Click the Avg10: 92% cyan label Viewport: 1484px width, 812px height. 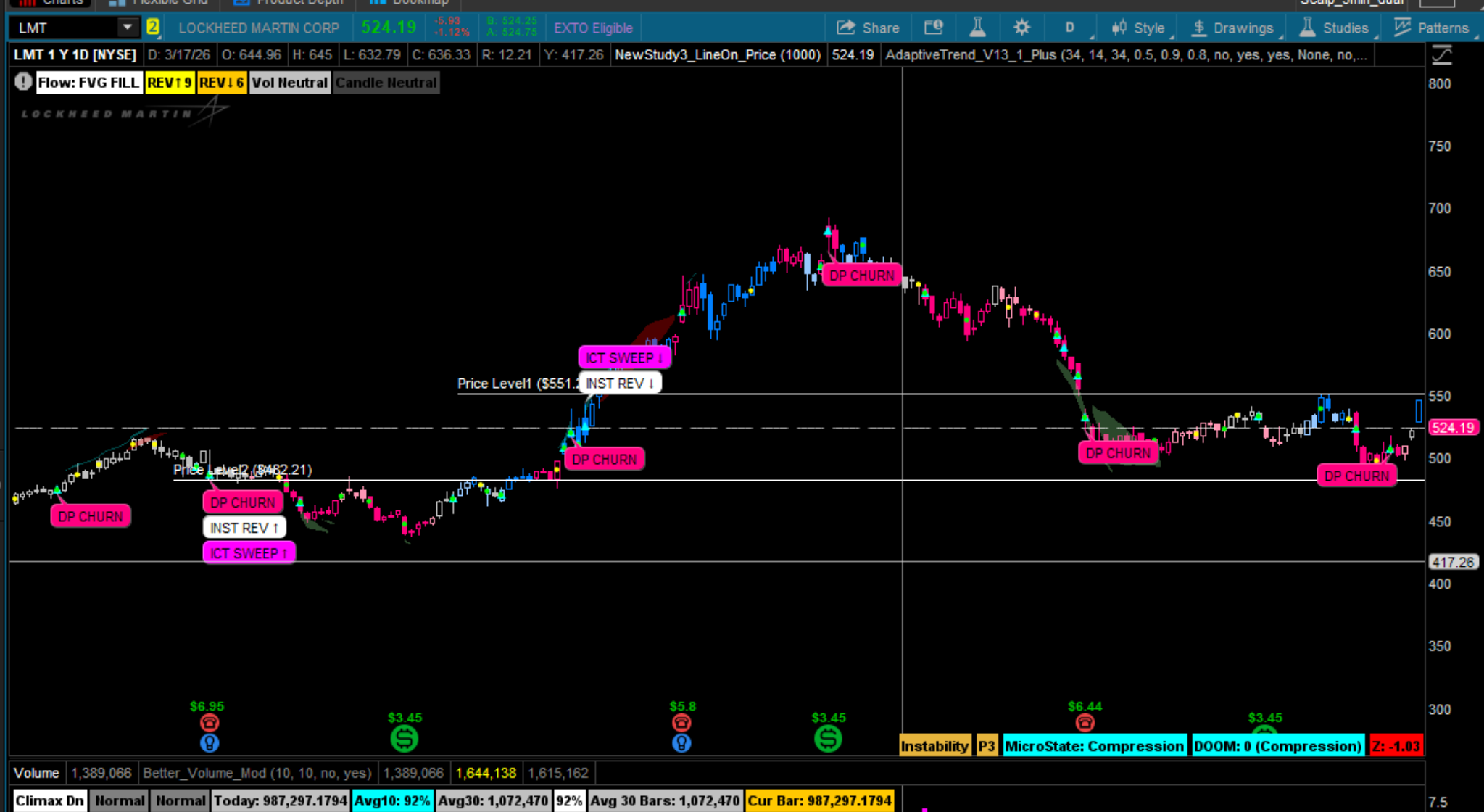392,801
